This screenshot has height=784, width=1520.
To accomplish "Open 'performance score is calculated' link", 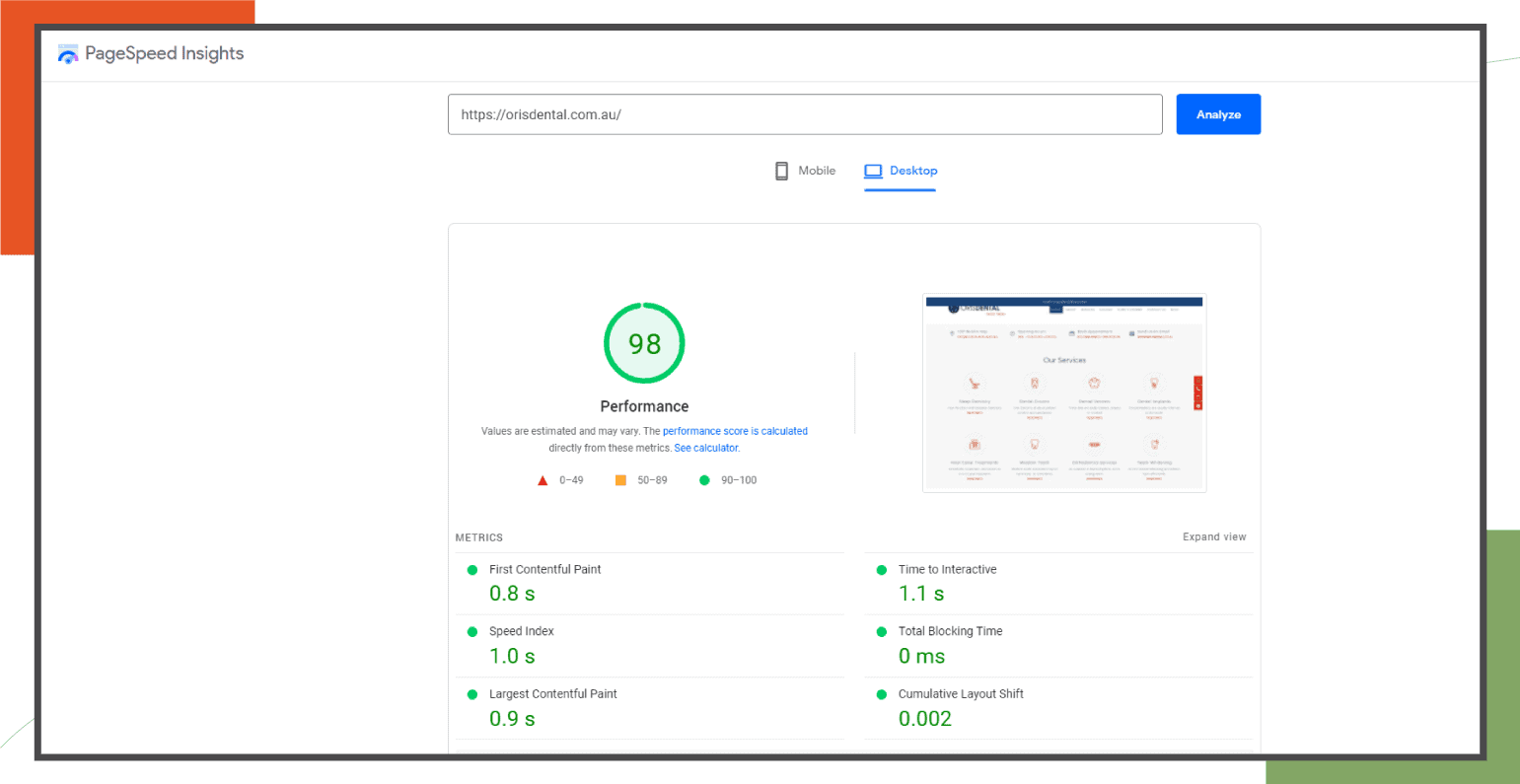I will point(735,431).
